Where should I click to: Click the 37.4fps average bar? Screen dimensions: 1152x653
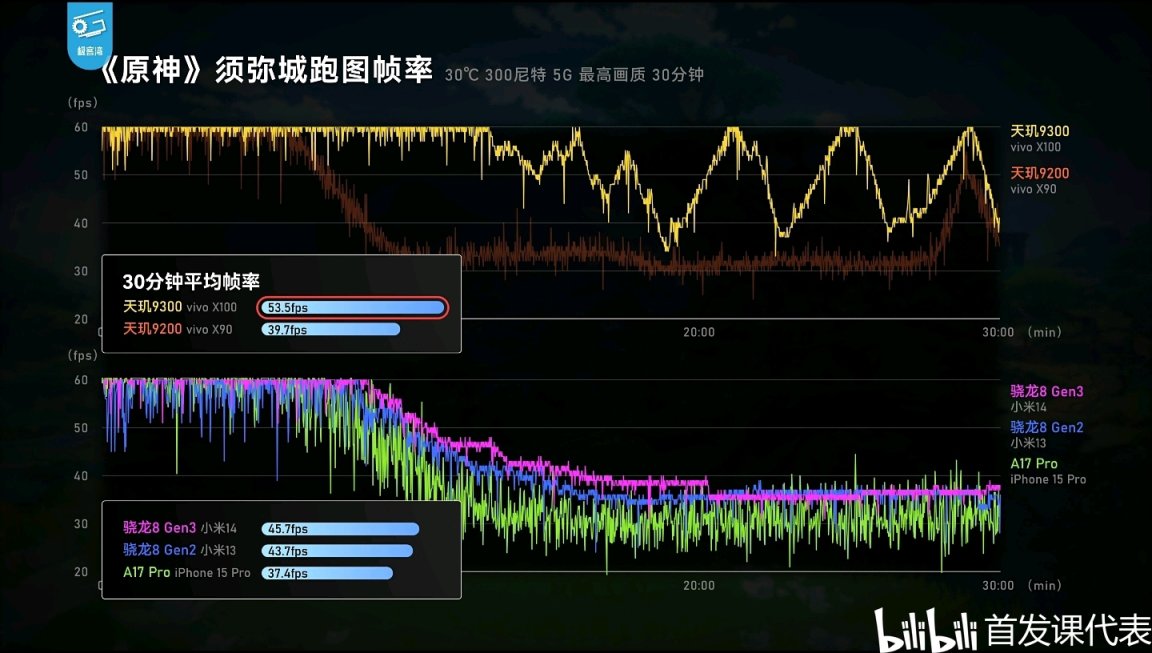(x=327, y=573)
